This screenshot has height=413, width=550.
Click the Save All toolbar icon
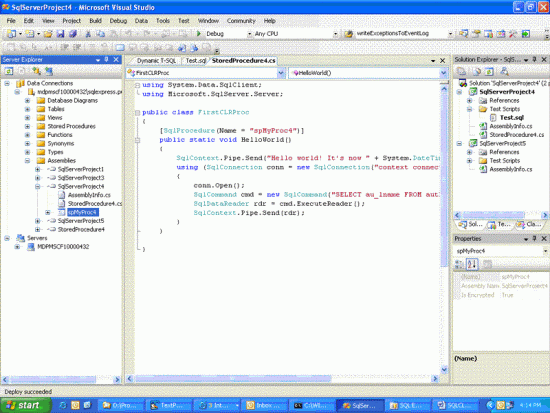73,34
